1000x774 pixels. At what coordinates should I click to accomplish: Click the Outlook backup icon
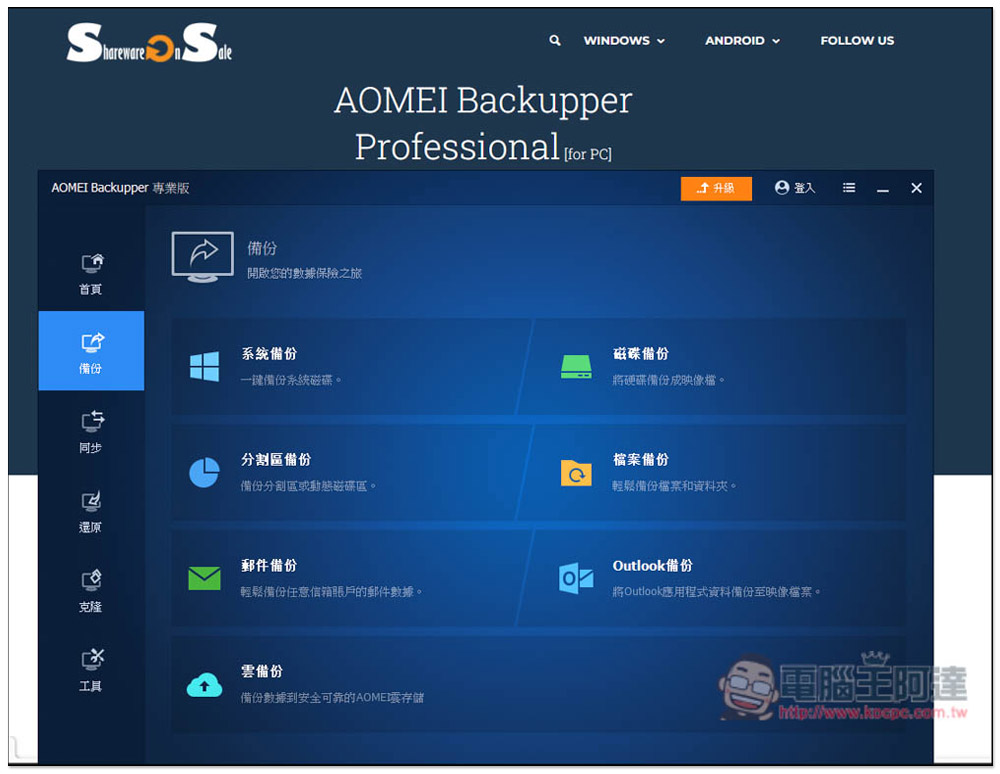[576, 578]
